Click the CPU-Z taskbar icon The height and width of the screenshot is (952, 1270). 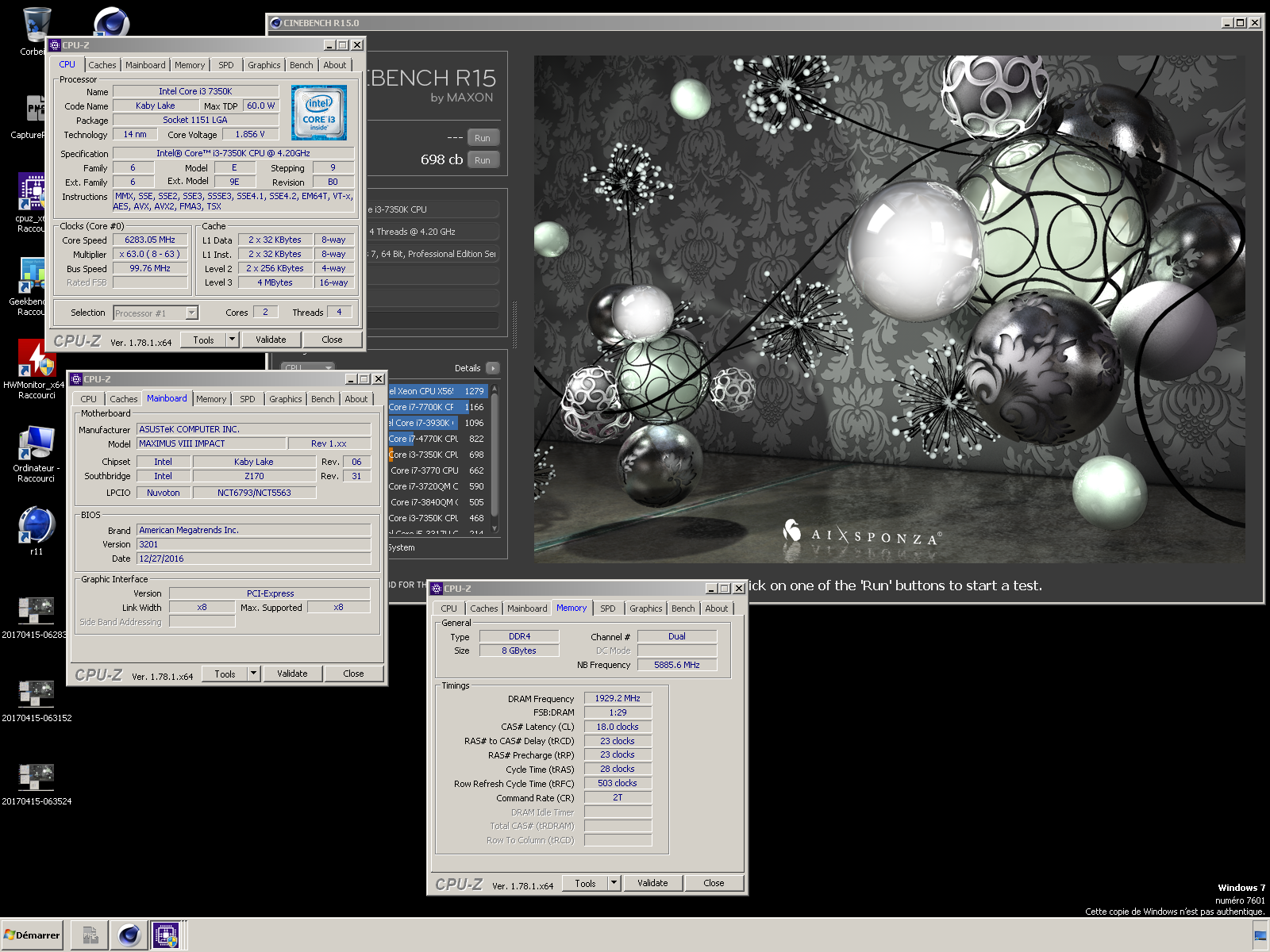pos(167,935)
